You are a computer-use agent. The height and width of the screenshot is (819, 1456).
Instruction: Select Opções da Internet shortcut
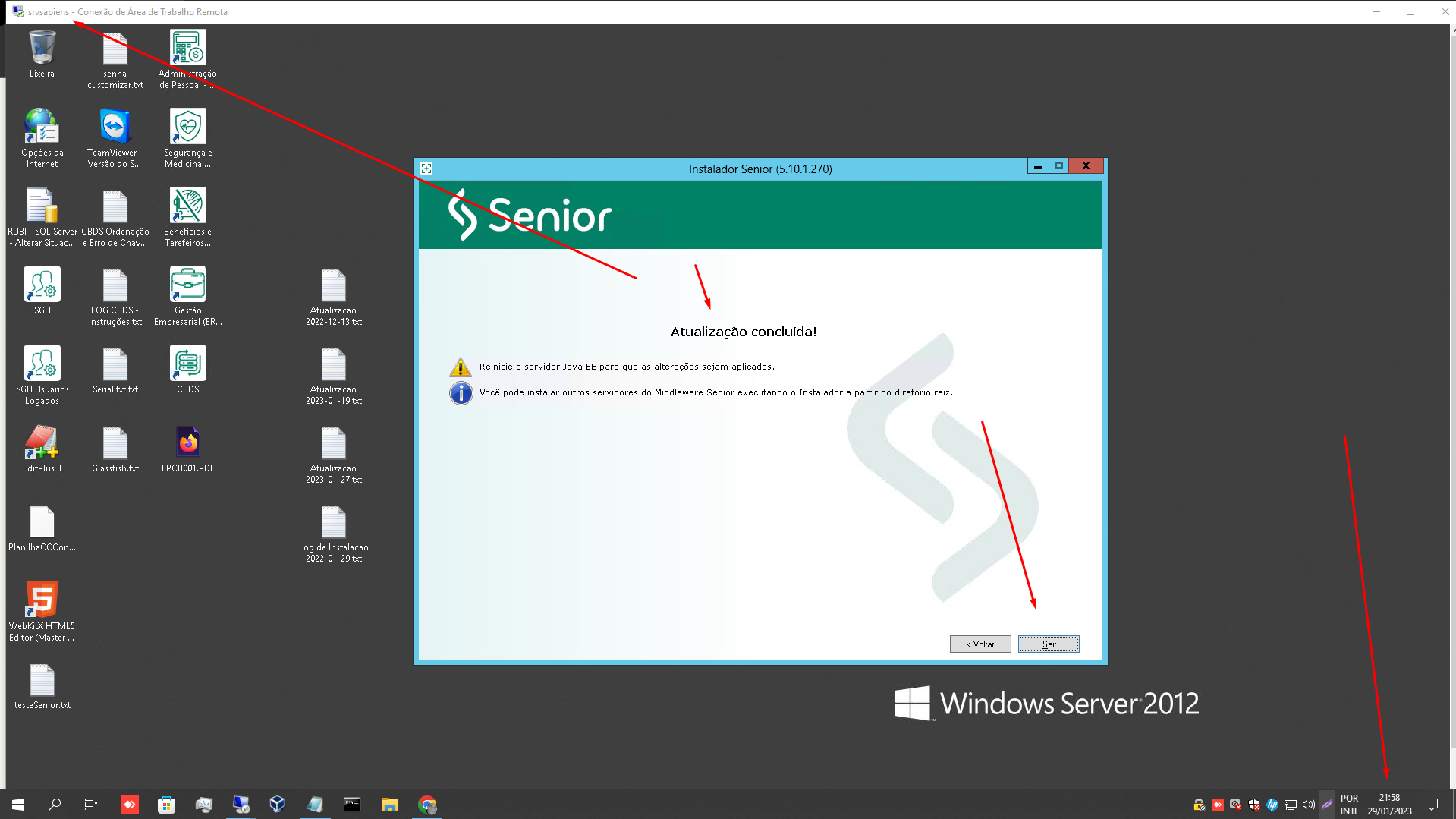pos(42,138)
